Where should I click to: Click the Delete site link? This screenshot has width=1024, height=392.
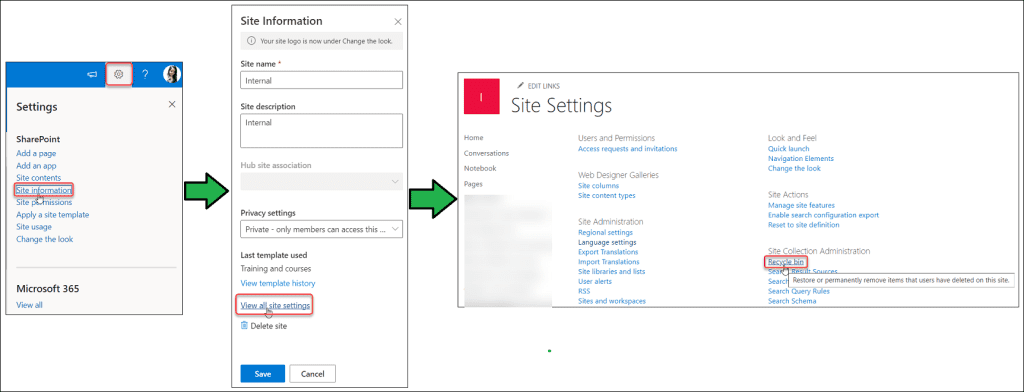268,325
